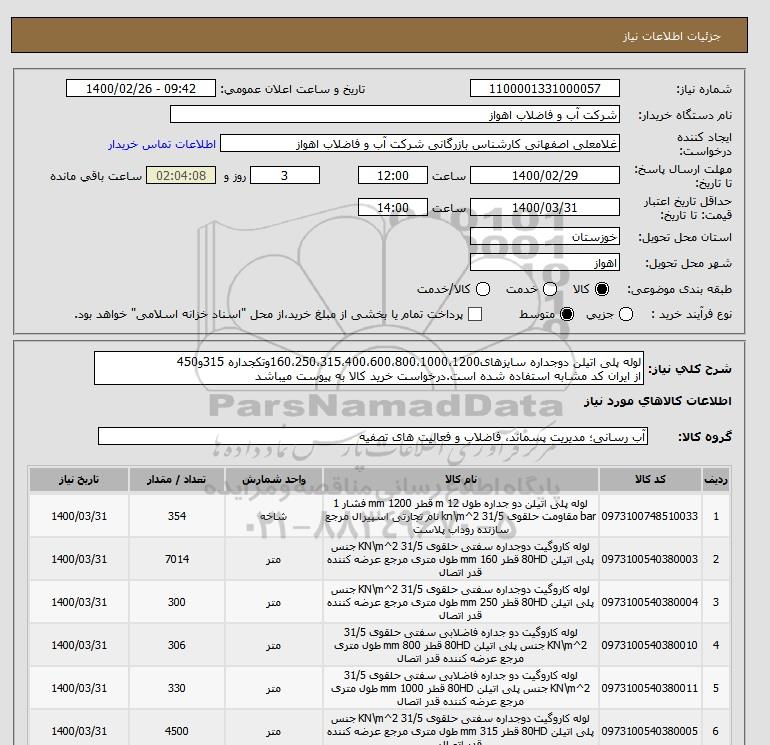The height and width of the screenshot is (745, 770).
Task: Click product code 0973100540380003
Action: coord(650,559)
